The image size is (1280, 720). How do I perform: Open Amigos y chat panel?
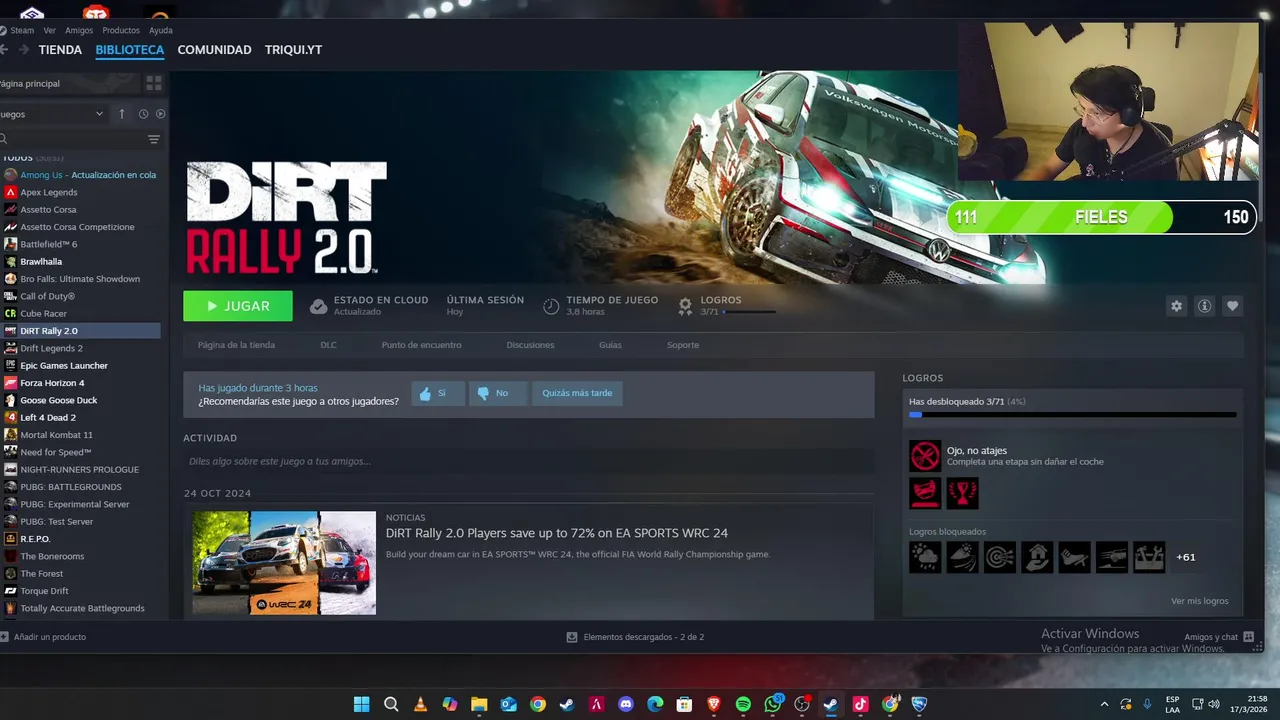(x=1219, y=637)
